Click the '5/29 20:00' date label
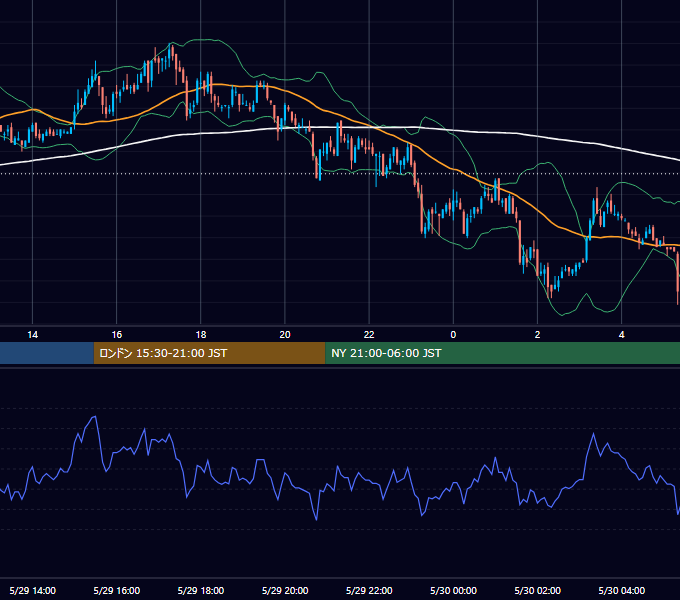680x600 pixels. click(285, 590)
